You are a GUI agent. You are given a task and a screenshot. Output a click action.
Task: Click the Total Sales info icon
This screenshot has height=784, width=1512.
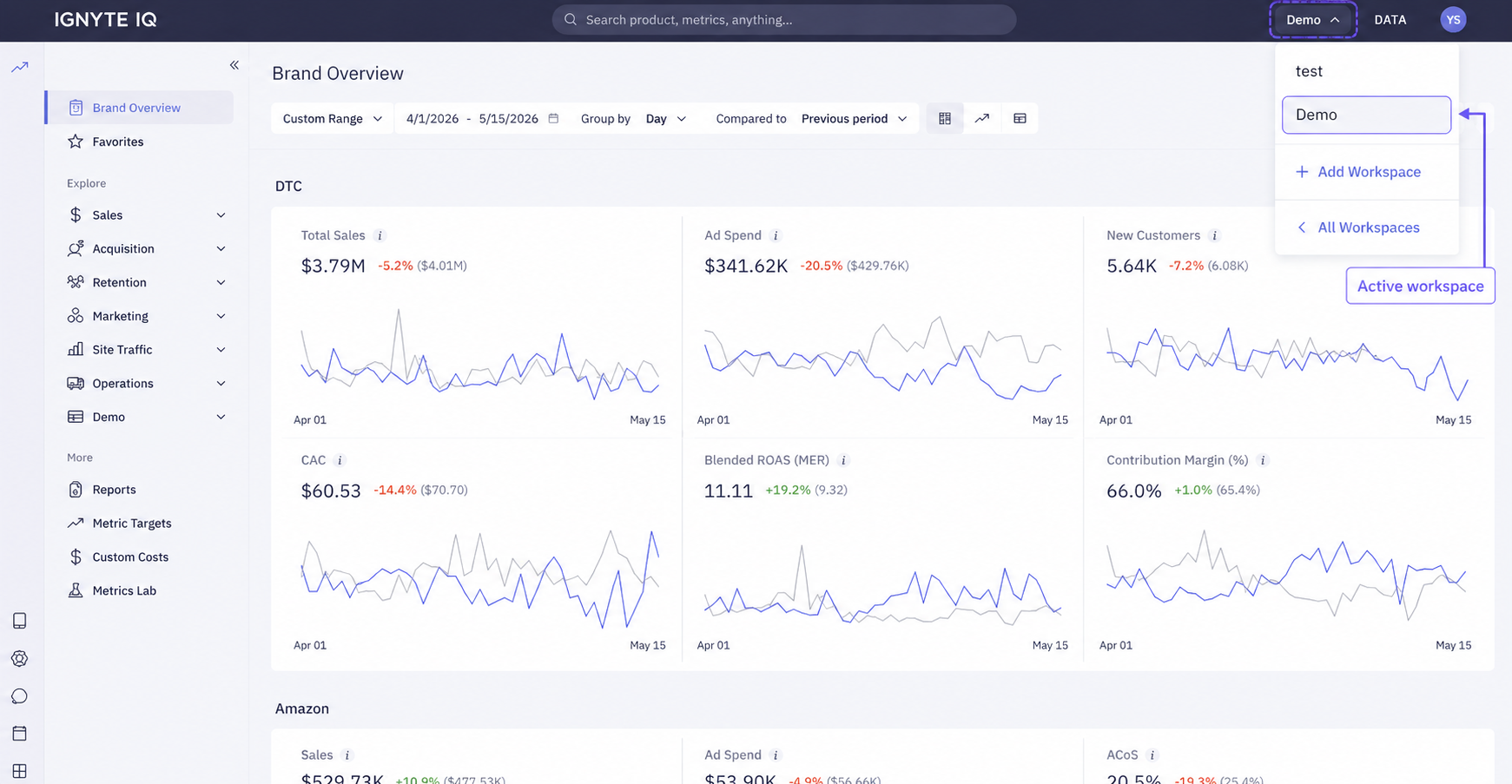[380, 235]
